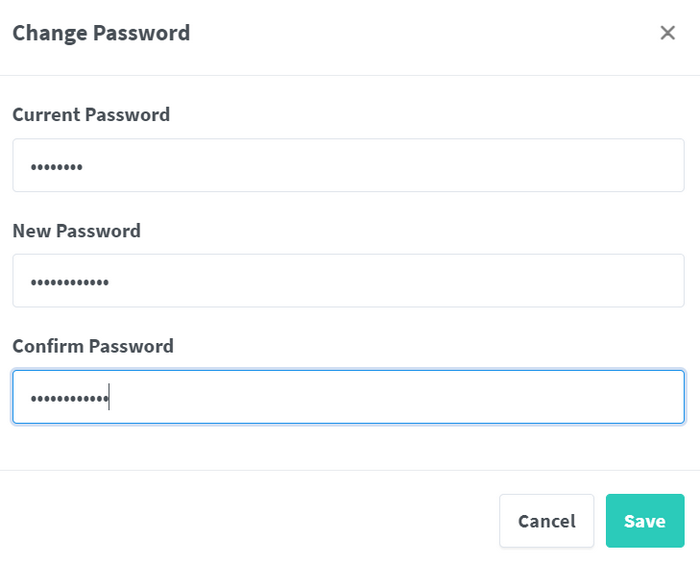Place cursor at end of Confirm Password text
Viewport: 700px width, 564px height.
[108, 398]
